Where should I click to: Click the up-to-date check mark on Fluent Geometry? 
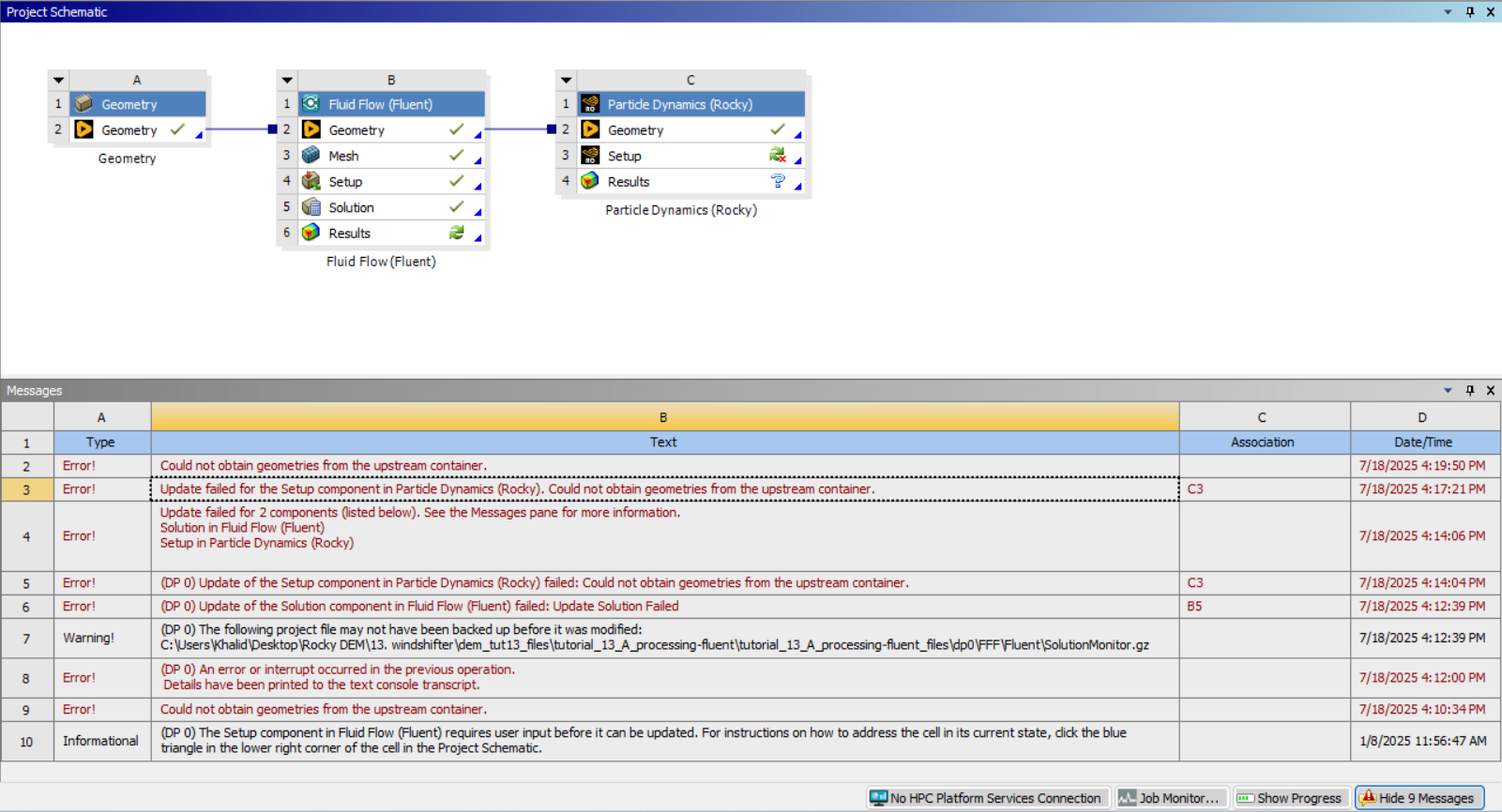pyautogui.click(x=457, y=129)
